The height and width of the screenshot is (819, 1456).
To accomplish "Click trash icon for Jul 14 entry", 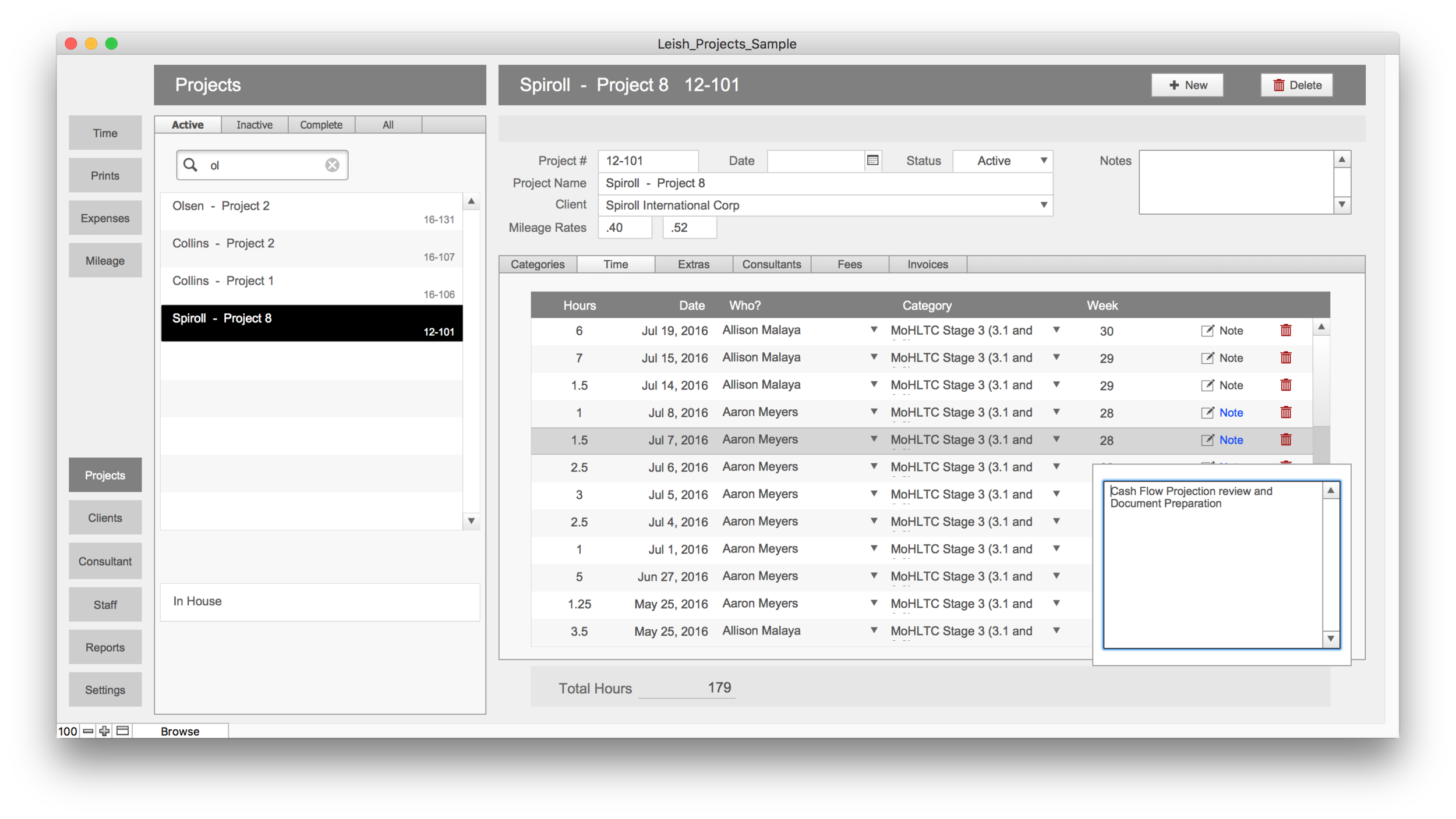I will (1286, 385).
